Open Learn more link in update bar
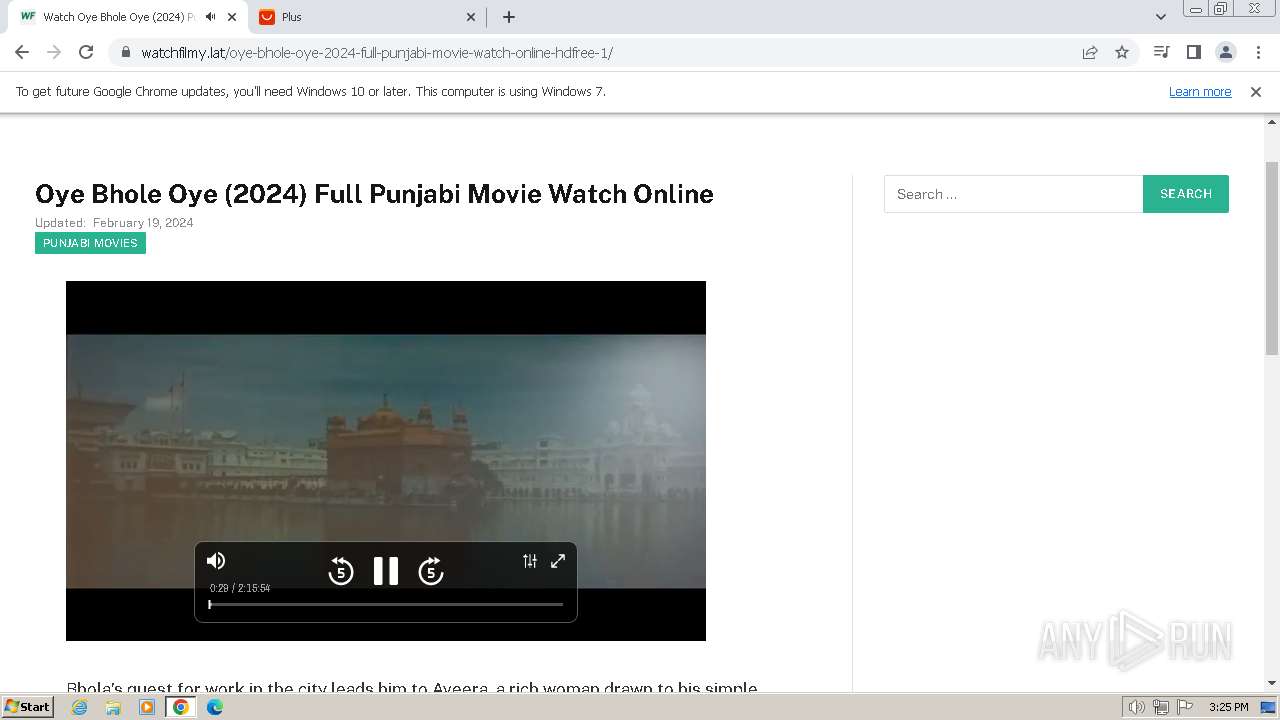Viewport: 1280px width, 720px height. tap(1200, 91)
